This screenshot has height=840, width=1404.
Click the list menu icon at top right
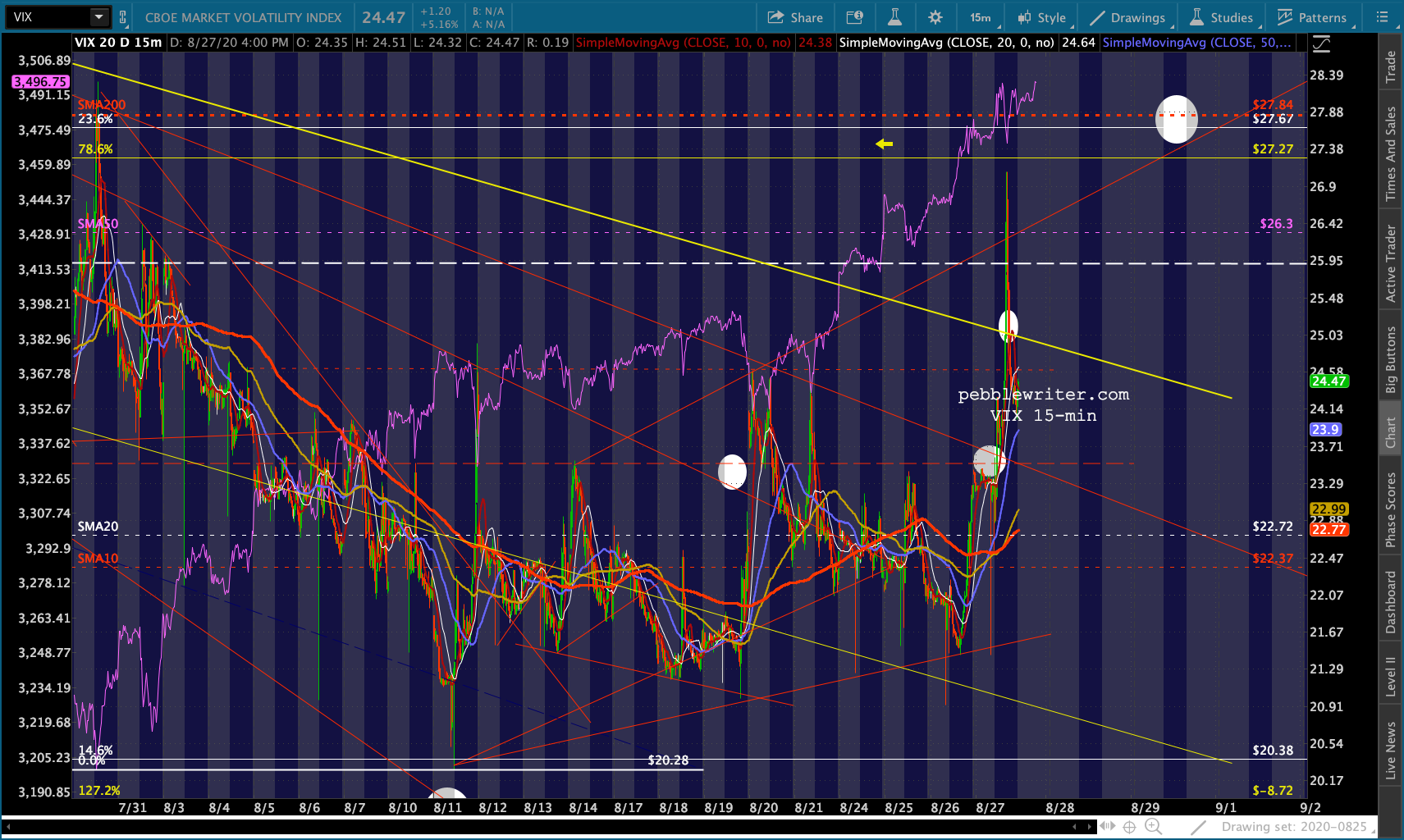(1382, 17)
